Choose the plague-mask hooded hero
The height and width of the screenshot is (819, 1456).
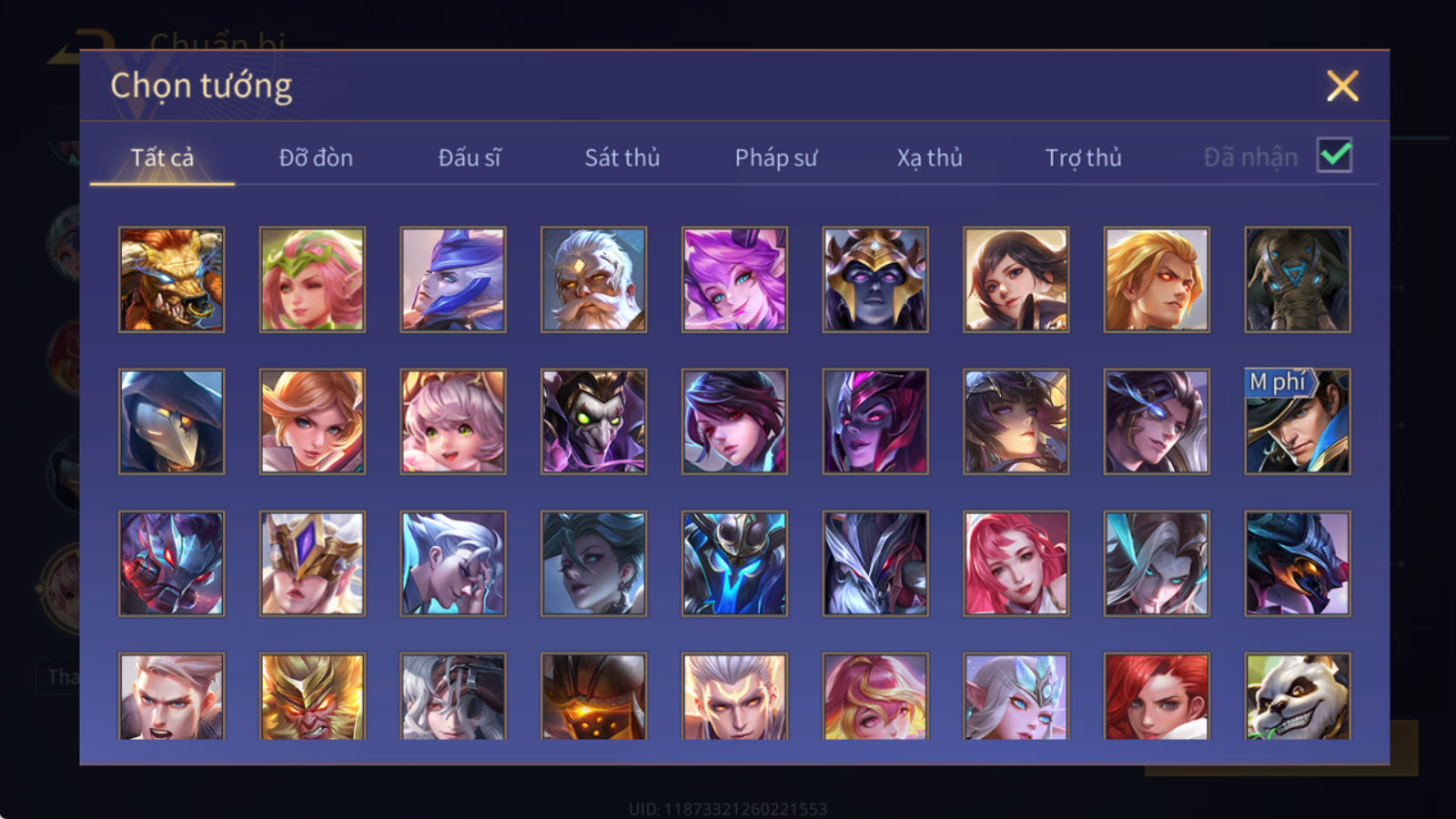[171, 421]
